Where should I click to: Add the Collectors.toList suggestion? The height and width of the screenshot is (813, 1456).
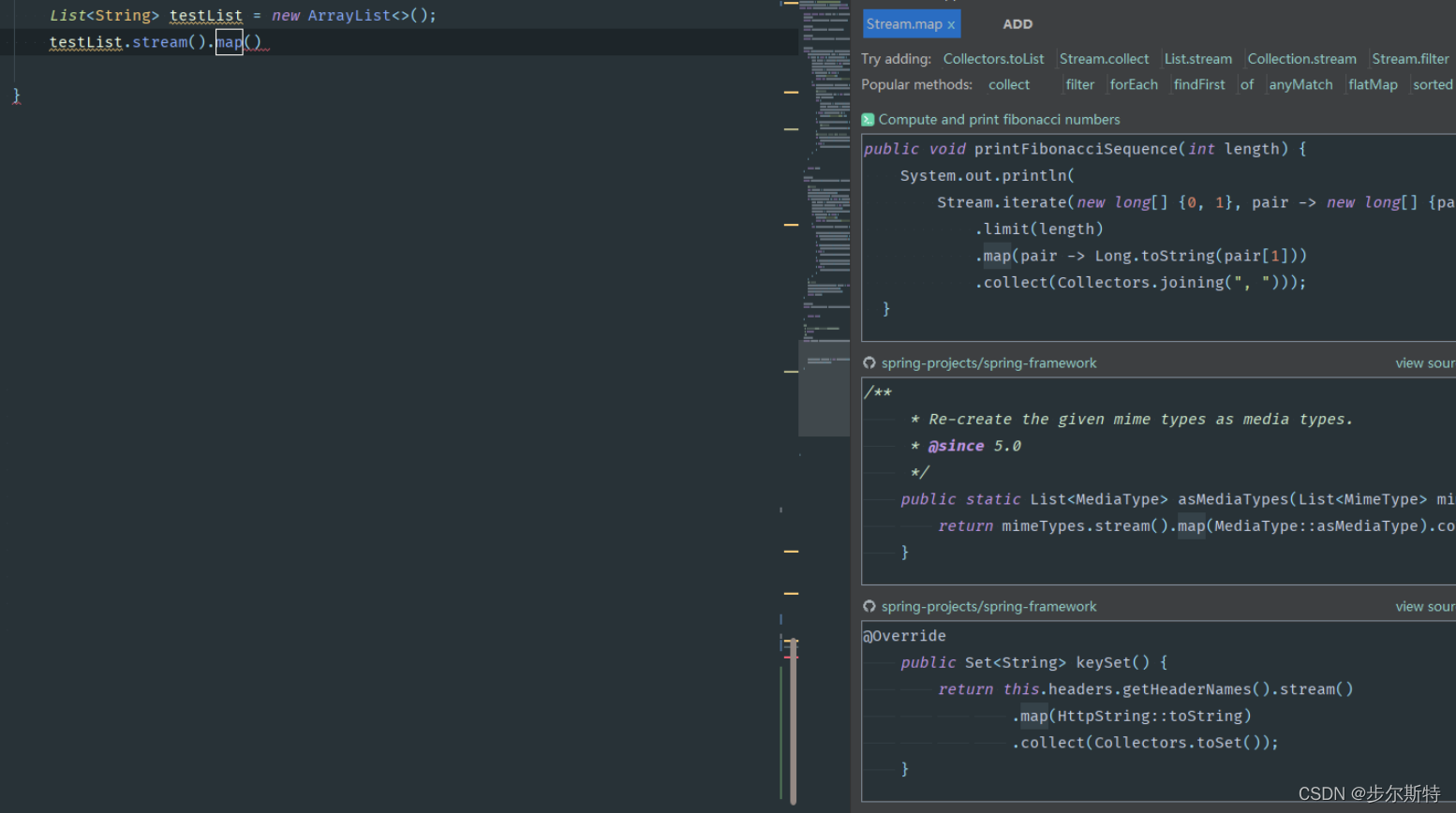(993, 59)
